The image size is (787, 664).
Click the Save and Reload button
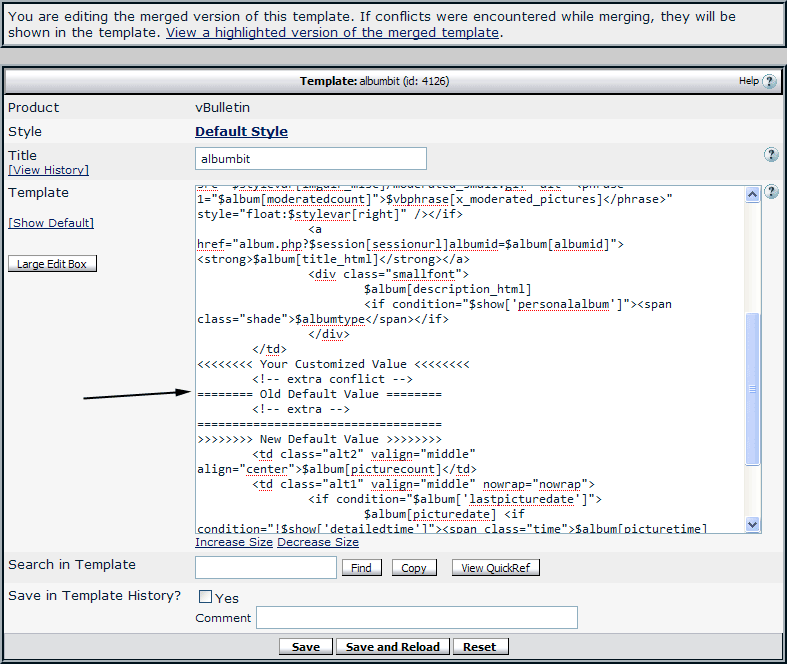click(x=393, y=647)
